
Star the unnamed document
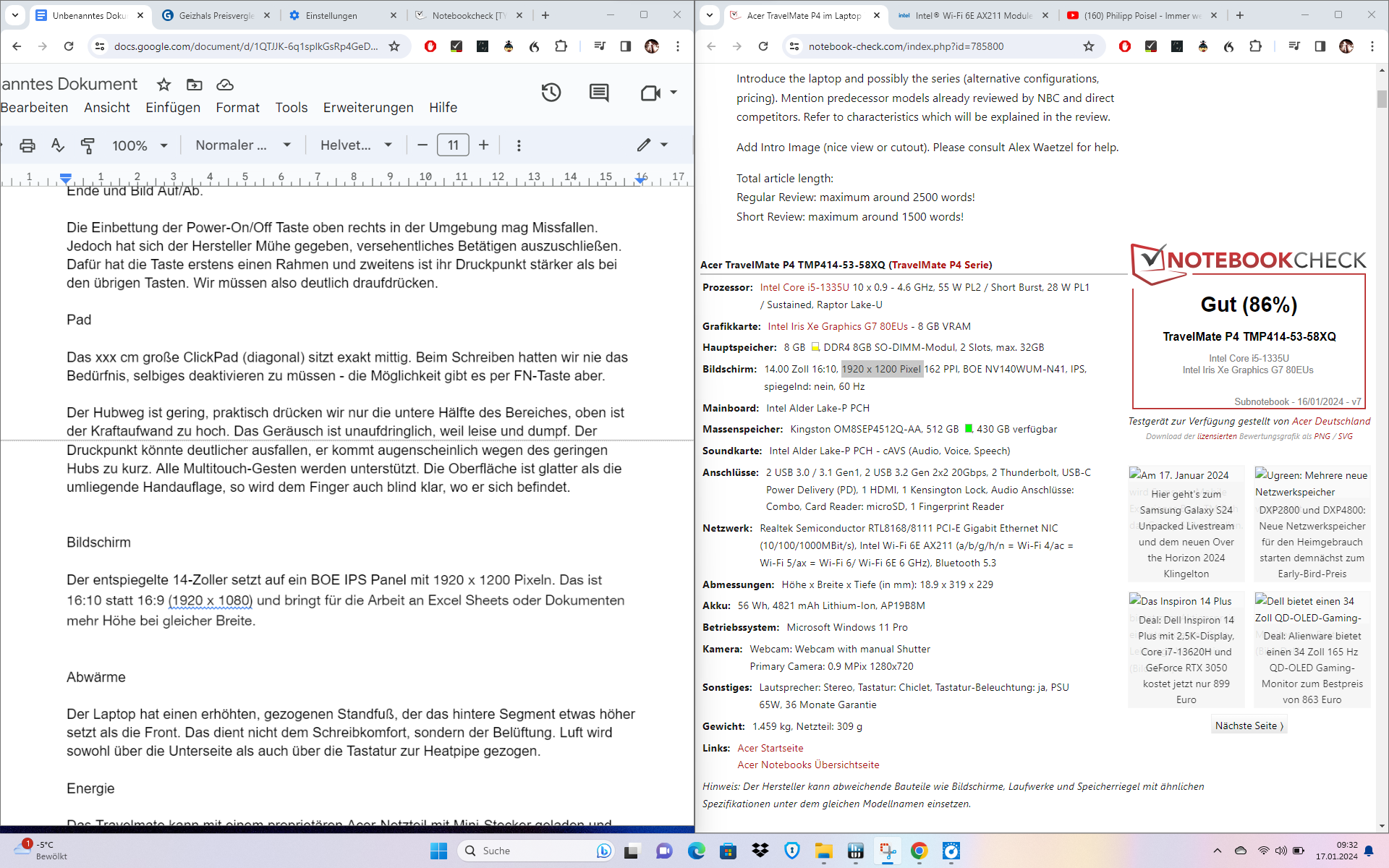pos(164,85)
